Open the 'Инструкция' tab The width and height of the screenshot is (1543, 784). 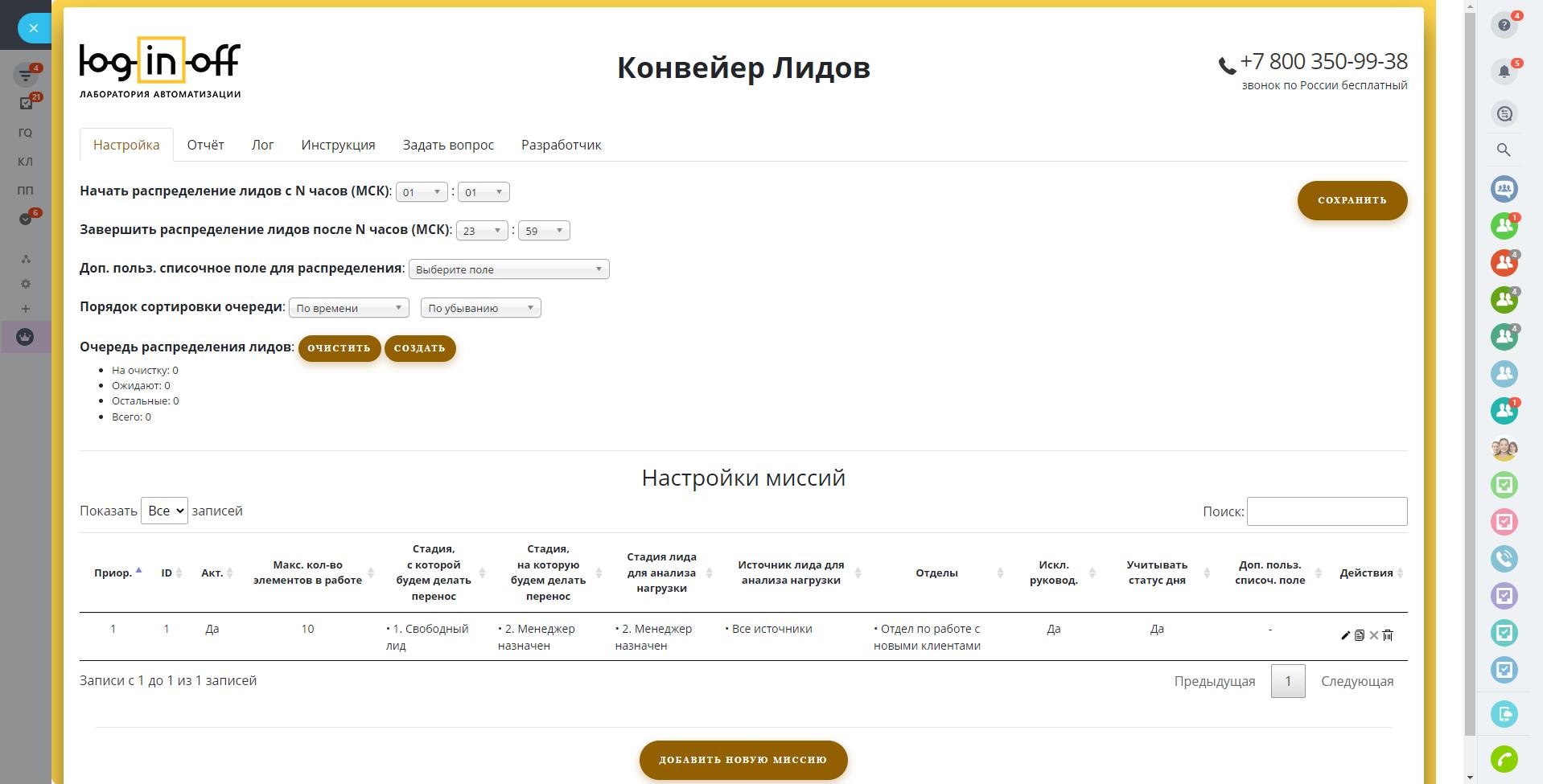click(x=338, y=145)
